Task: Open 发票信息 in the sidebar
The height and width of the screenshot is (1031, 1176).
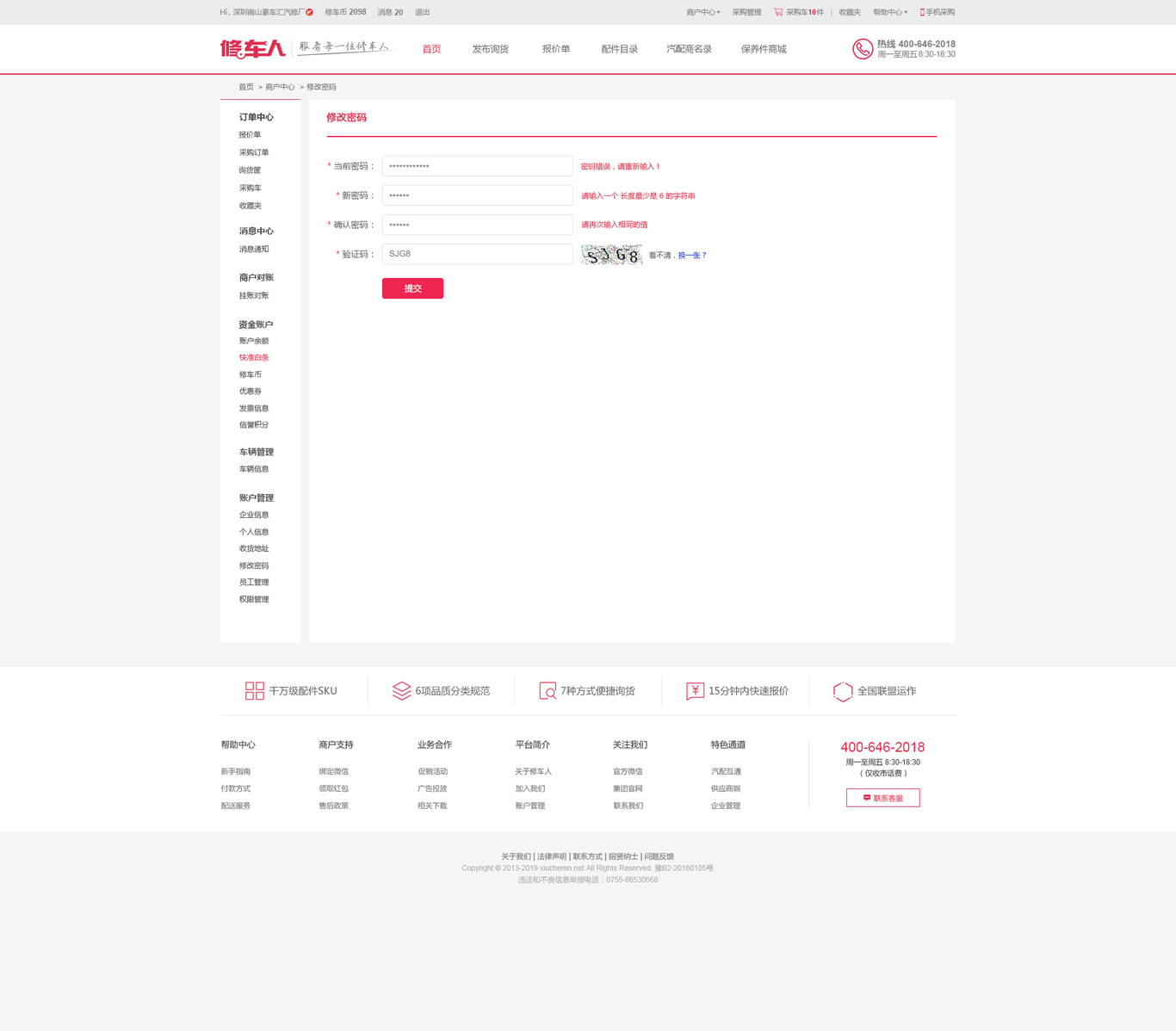Action: coord(254,408)
